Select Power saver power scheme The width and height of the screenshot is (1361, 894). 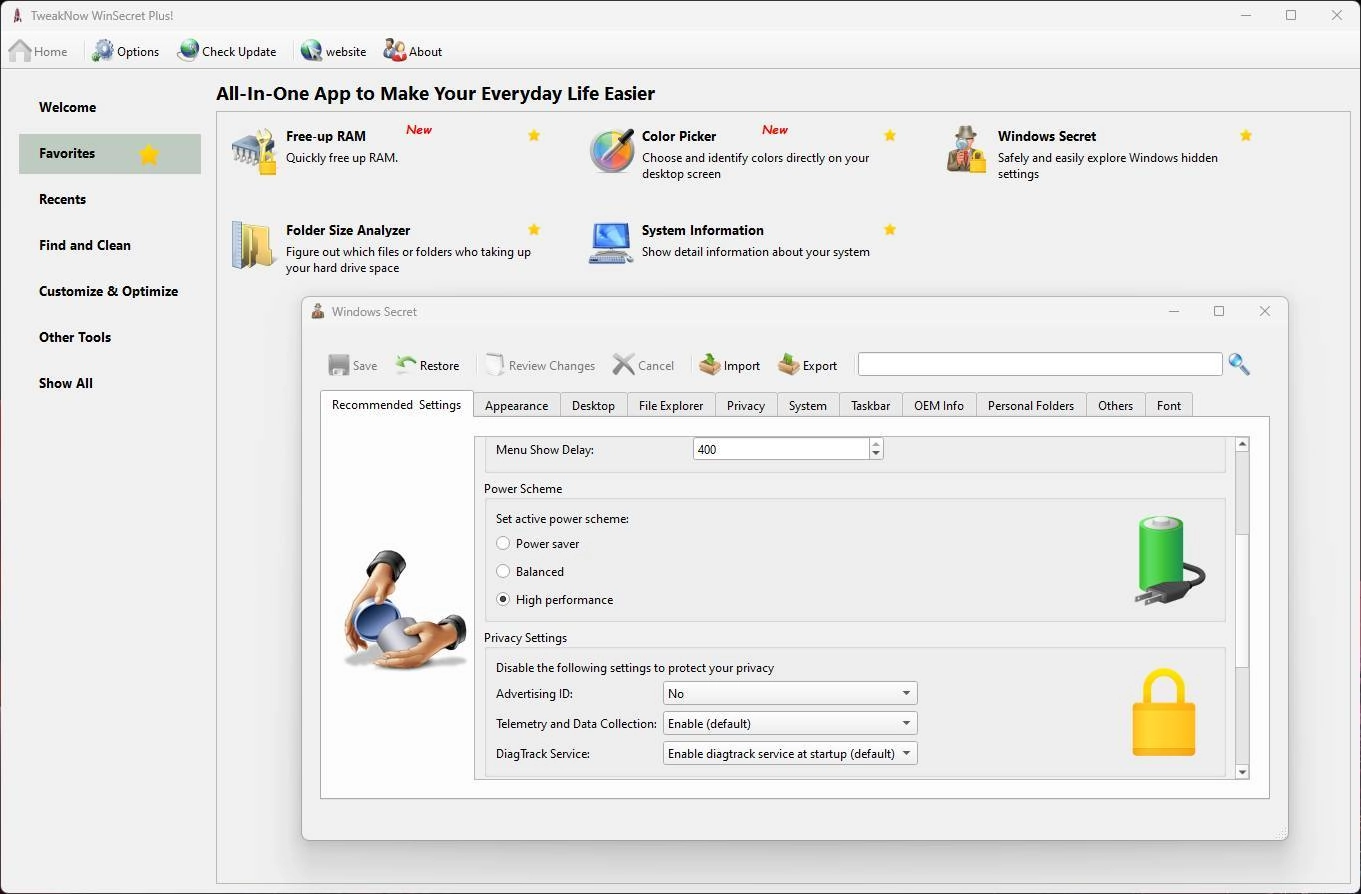[503, 543]
